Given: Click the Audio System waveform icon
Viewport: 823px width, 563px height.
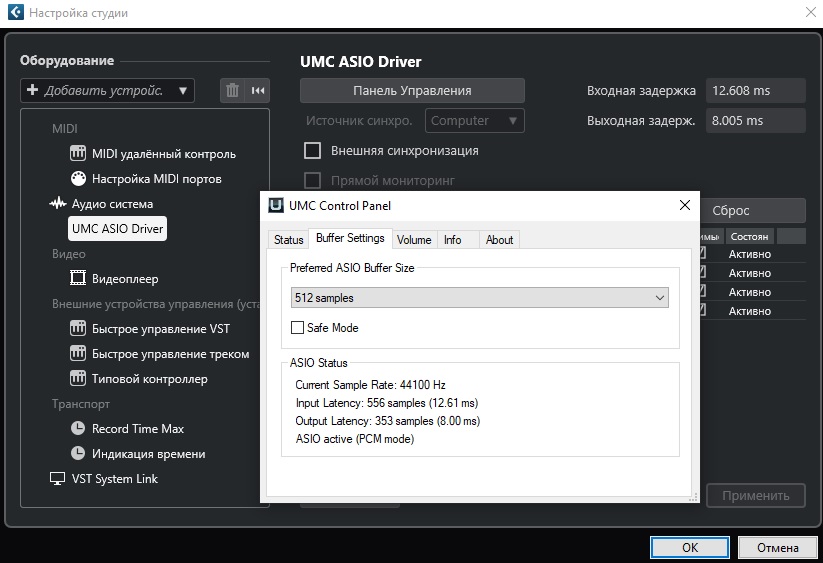Looking at the screenshot, I should point(58,204).
